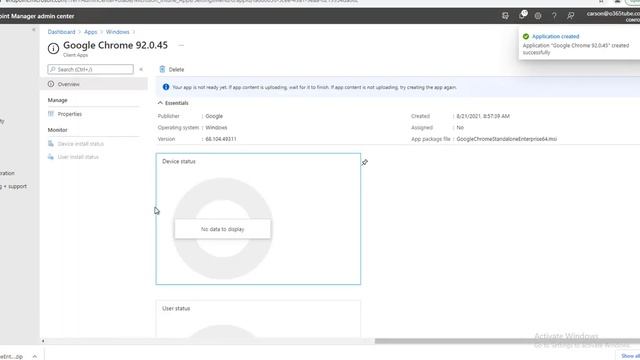Click the Application created notification title
The height and width of the screenshot is (360, 640).
[x=556, y=36]
